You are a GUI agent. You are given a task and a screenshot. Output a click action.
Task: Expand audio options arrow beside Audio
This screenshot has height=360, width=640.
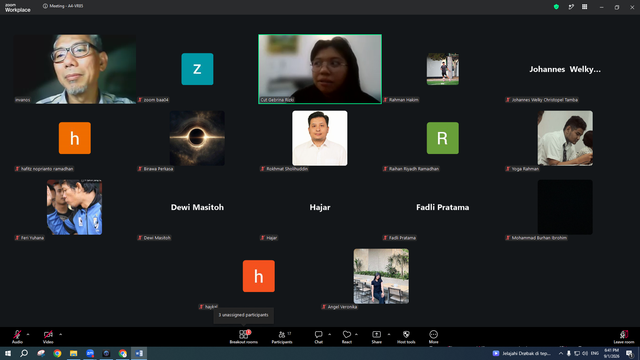28,334
